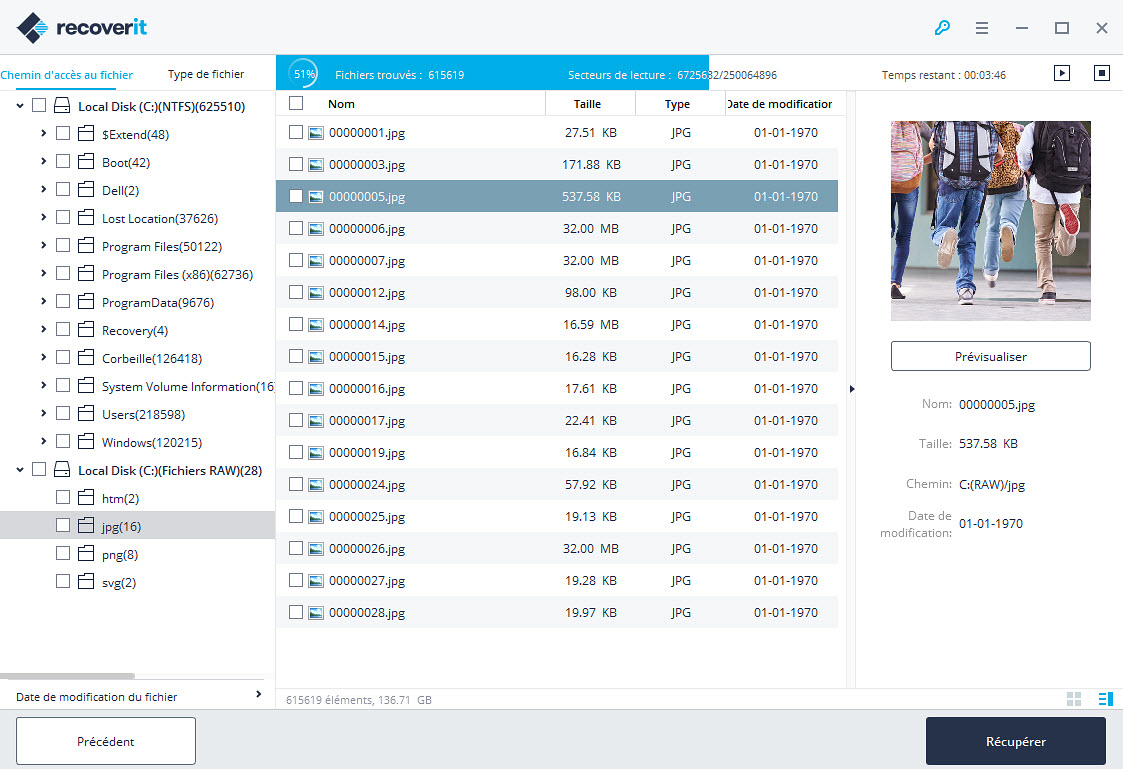Viewport: 1123px width, 769px height.
Task: Click the svg(2) folder icon
Action: click(86, 581)
